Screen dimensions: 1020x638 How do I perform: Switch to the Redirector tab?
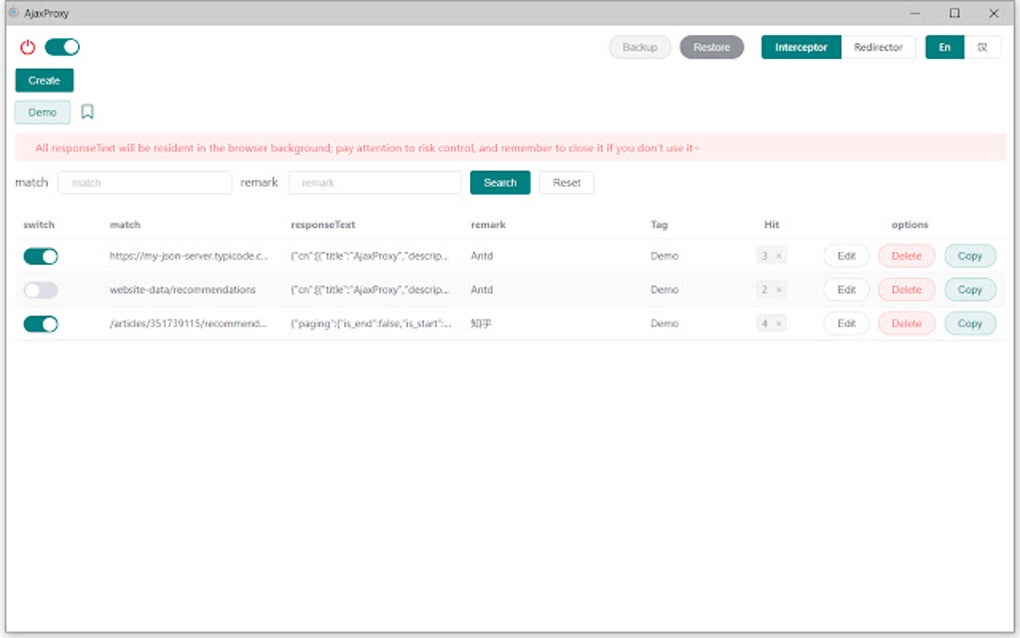coord(879,46)
